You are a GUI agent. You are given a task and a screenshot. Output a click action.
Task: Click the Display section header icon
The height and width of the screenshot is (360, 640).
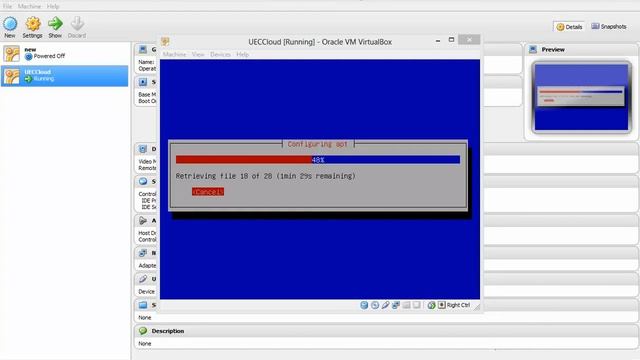(x=143, y=149)
